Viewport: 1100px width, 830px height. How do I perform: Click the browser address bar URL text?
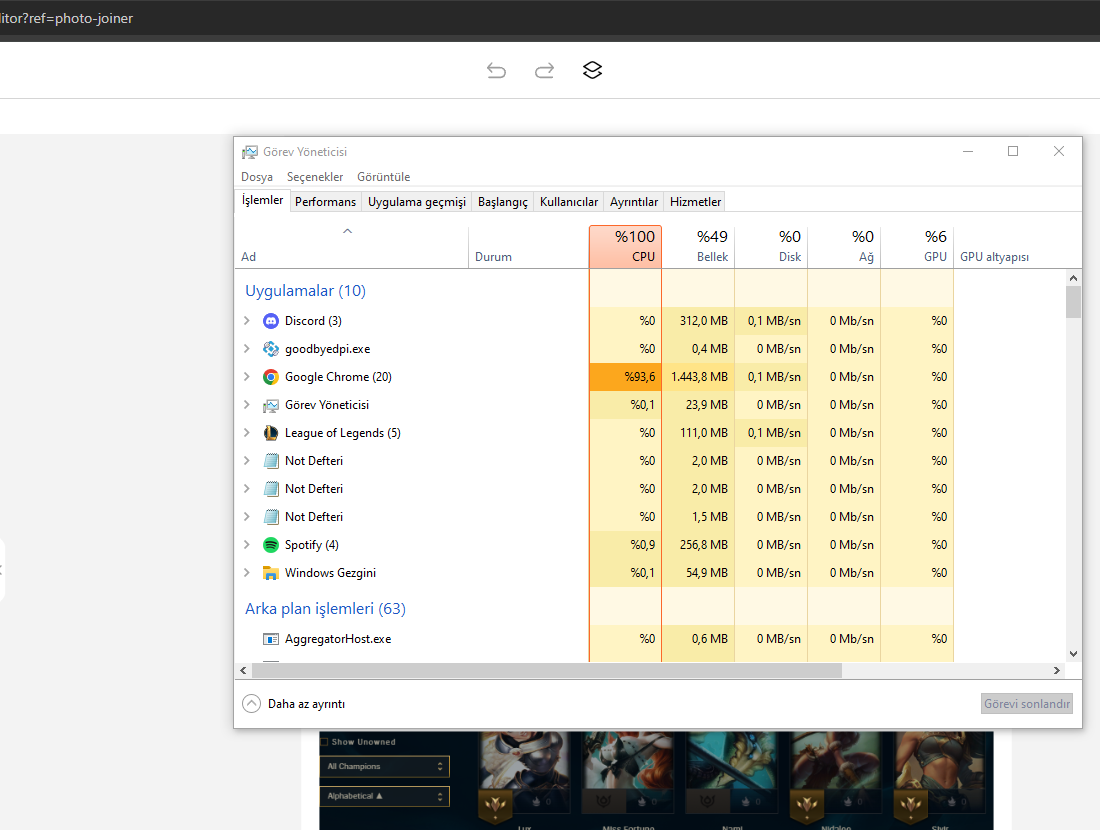click(x=66, y=18)
